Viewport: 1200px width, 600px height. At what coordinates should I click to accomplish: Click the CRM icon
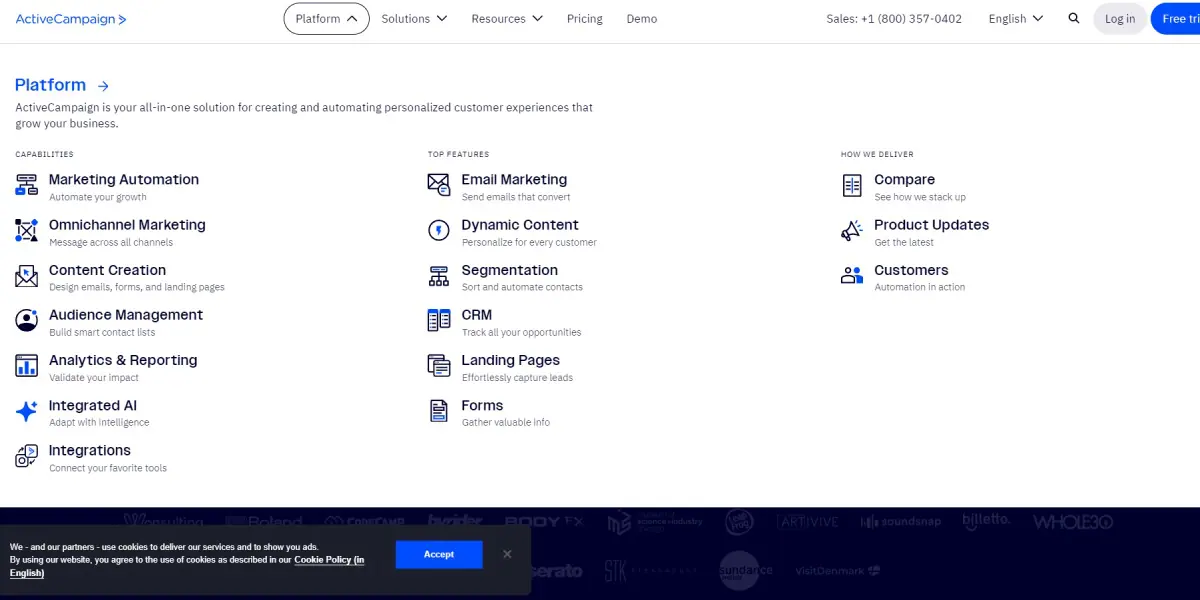click(x=439, y=321)
